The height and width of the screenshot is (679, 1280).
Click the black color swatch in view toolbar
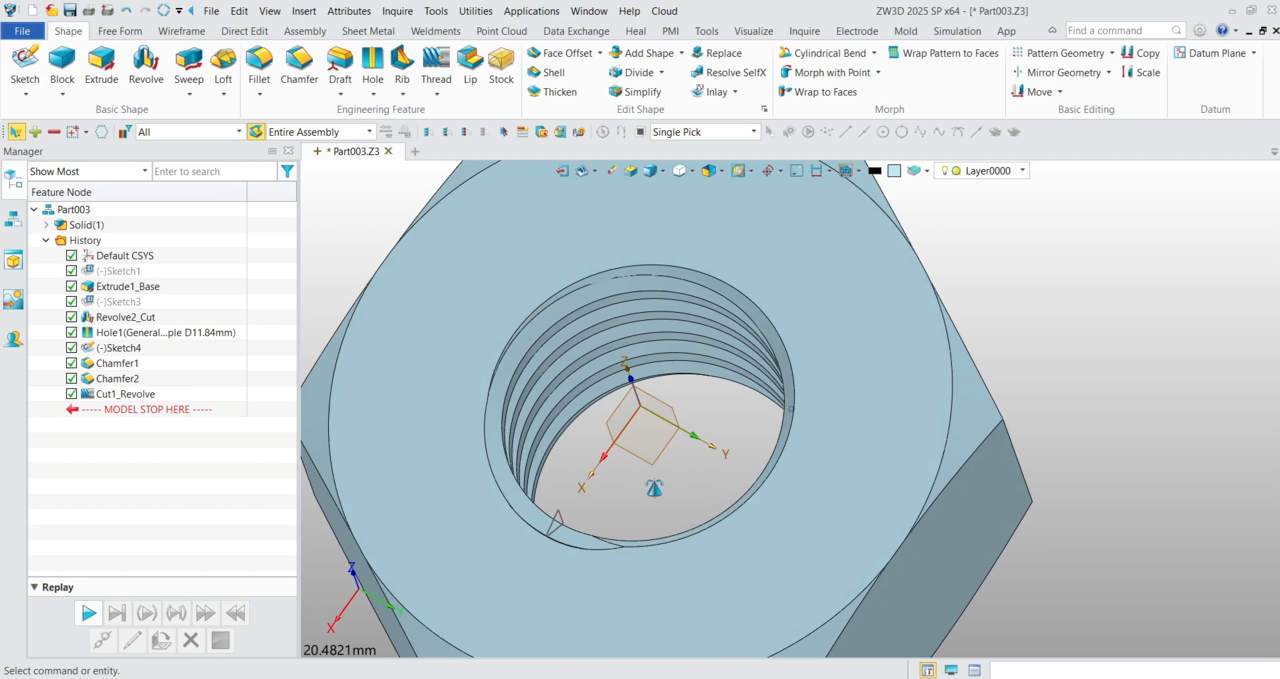point(875,171)
